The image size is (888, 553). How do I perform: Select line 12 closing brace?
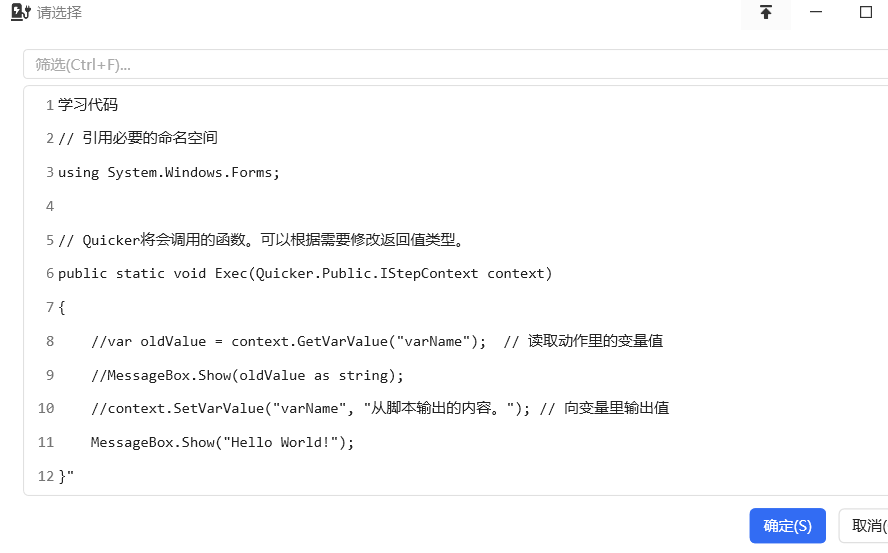click(456, 476)
